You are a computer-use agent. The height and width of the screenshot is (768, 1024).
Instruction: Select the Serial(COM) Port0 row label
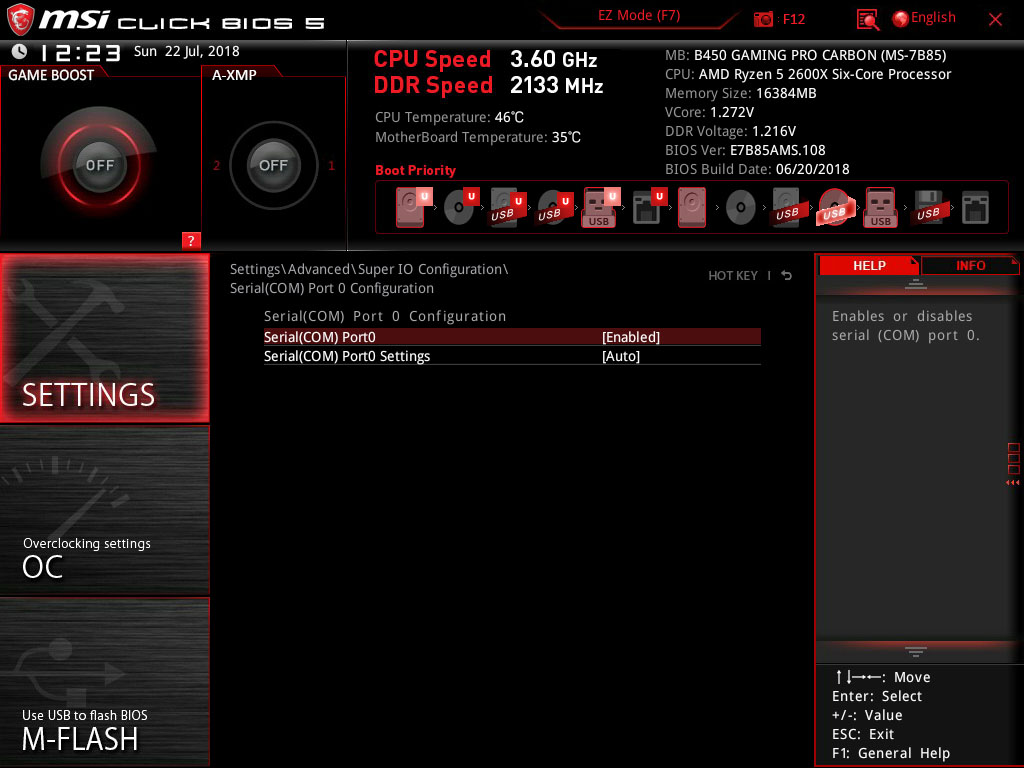pyautogui.click(x=319, y=337)
